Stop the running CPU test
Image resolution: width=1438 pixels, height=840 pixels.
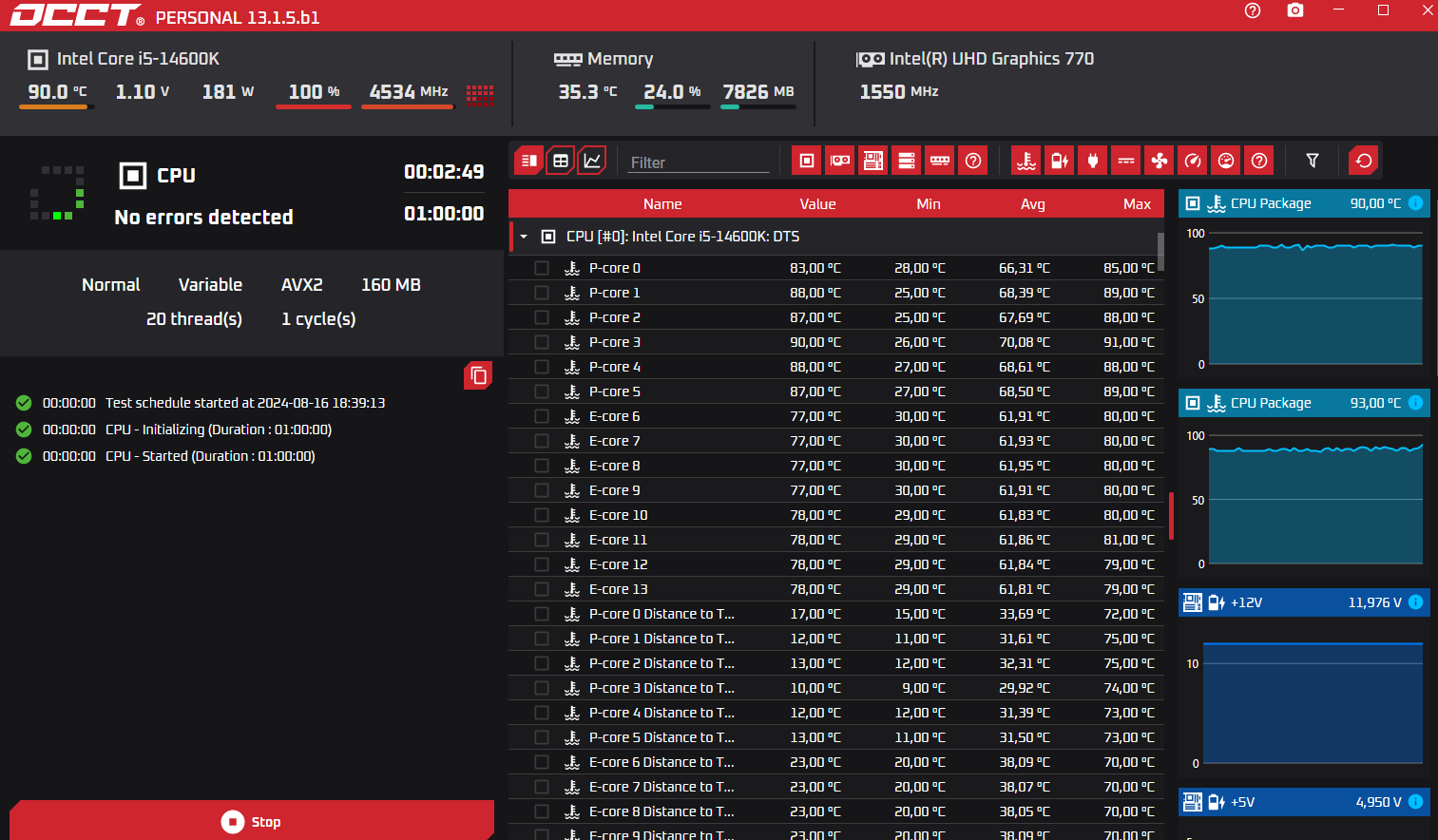(252, 821)
